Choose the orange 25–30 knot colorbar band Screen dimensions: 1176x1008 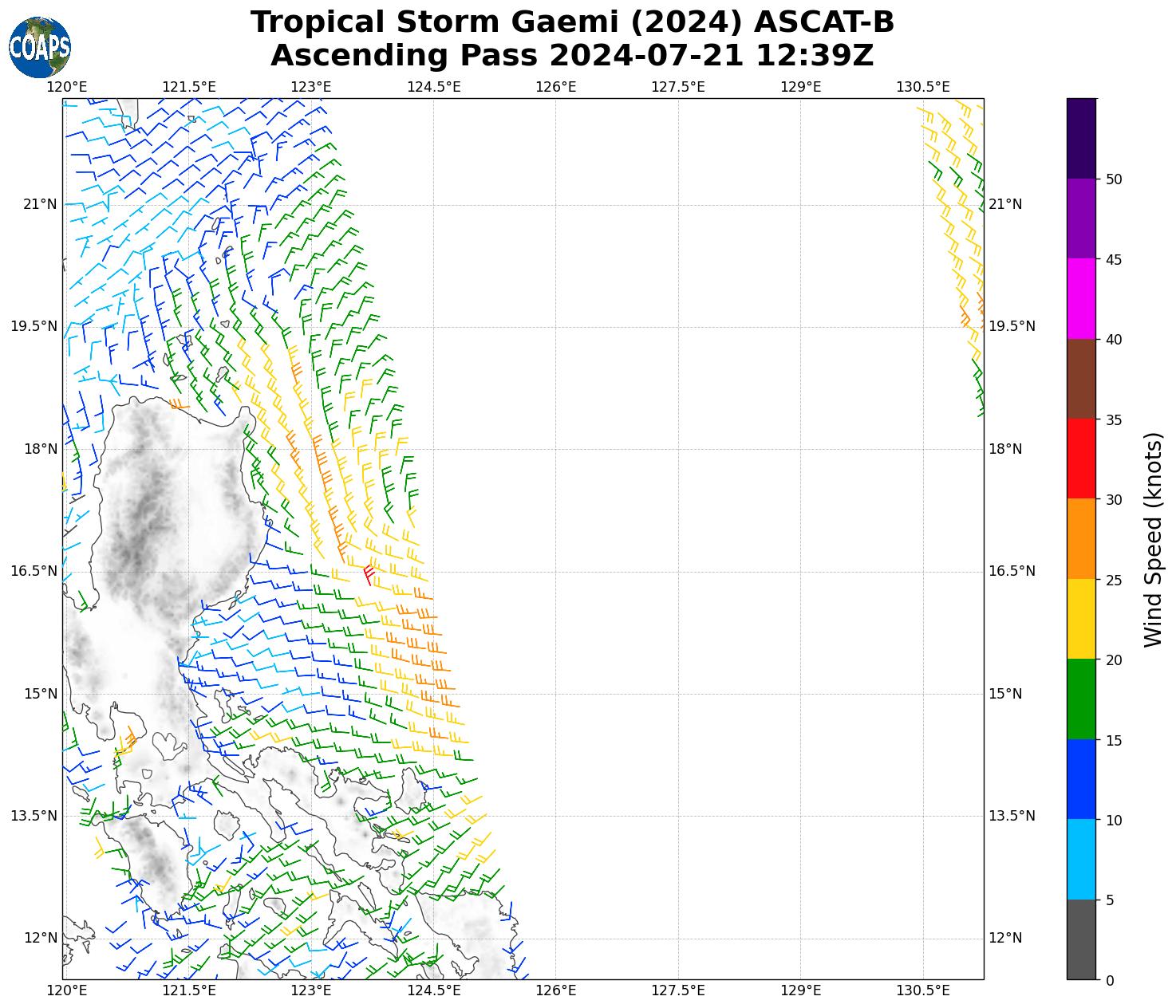[x=1081, y=539]
